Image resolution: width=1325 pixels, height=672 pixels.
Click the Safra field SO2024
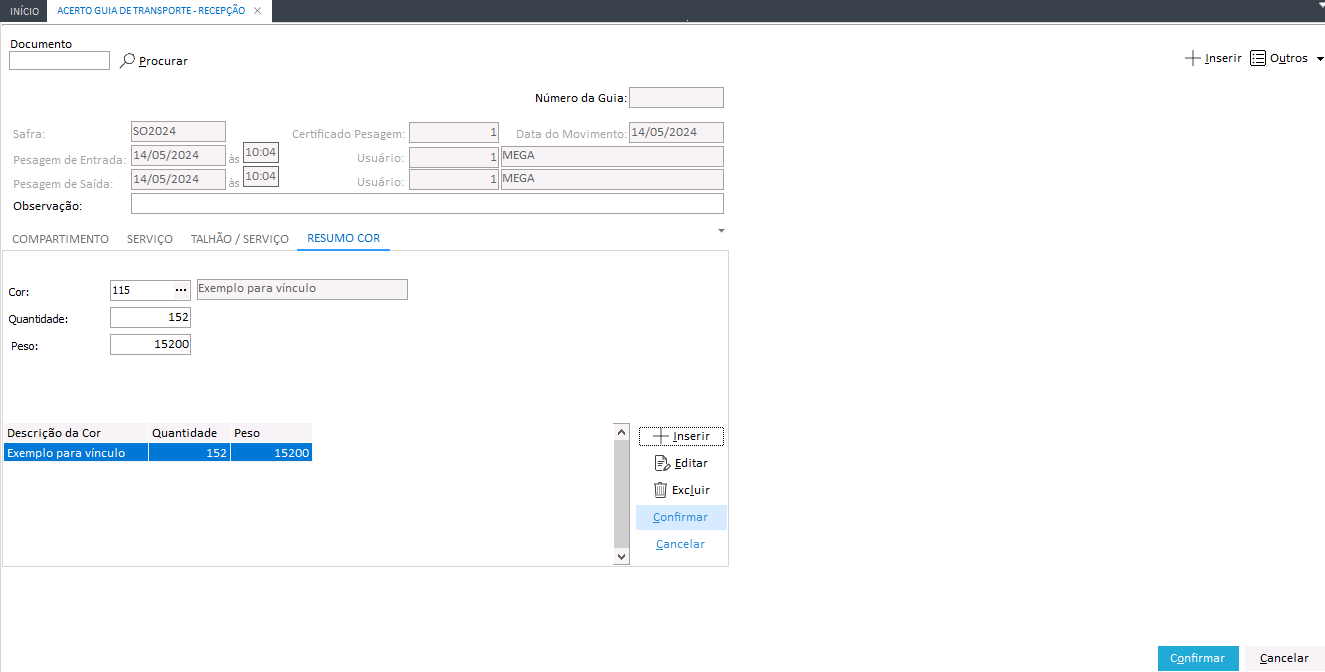178,131
